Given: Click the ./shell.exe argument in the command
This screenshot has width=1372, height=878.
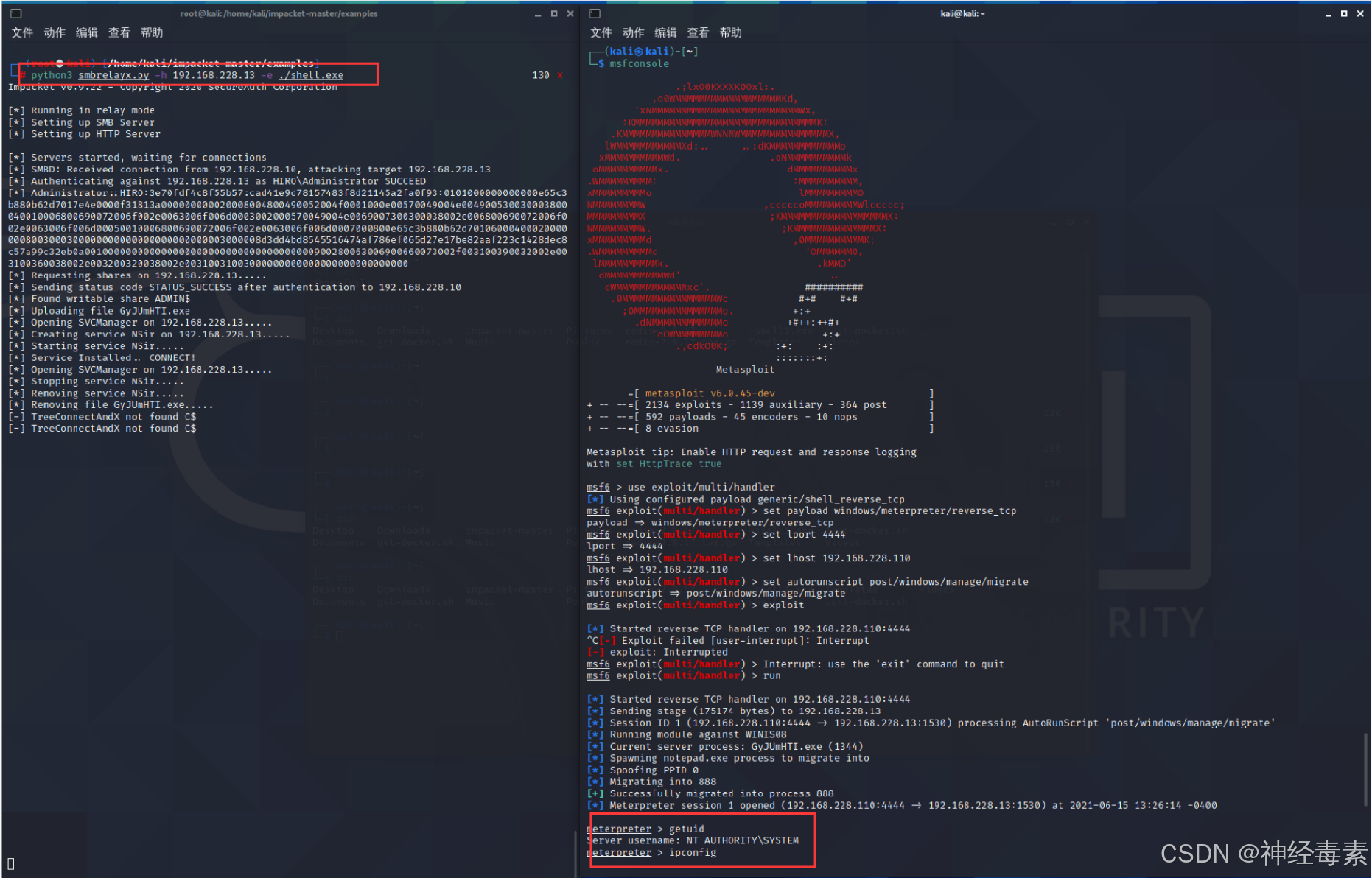Looking at the screenshot, I should tap(311, 75).
